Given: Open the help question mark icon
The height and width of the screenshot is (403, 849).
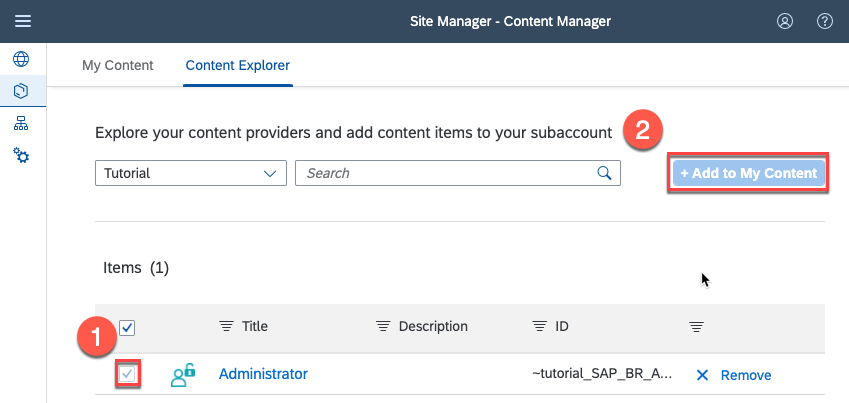Looking at the screenshot, I should tap(824, 21).
